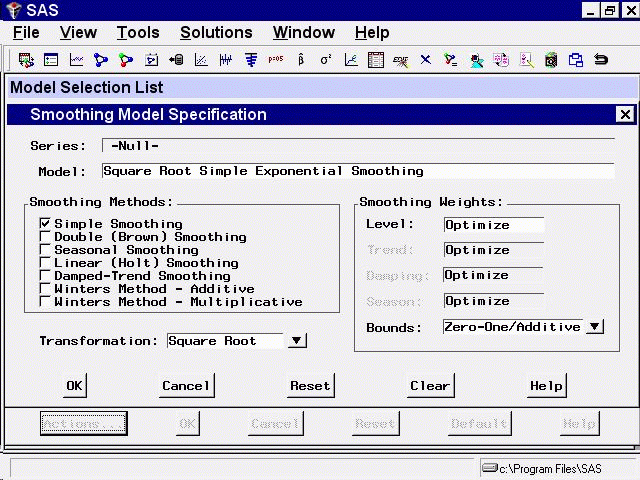Viewport: 640px width, 480px height.
Task: Check Double (Brown) Smoothing
Action: click(45, 236)
